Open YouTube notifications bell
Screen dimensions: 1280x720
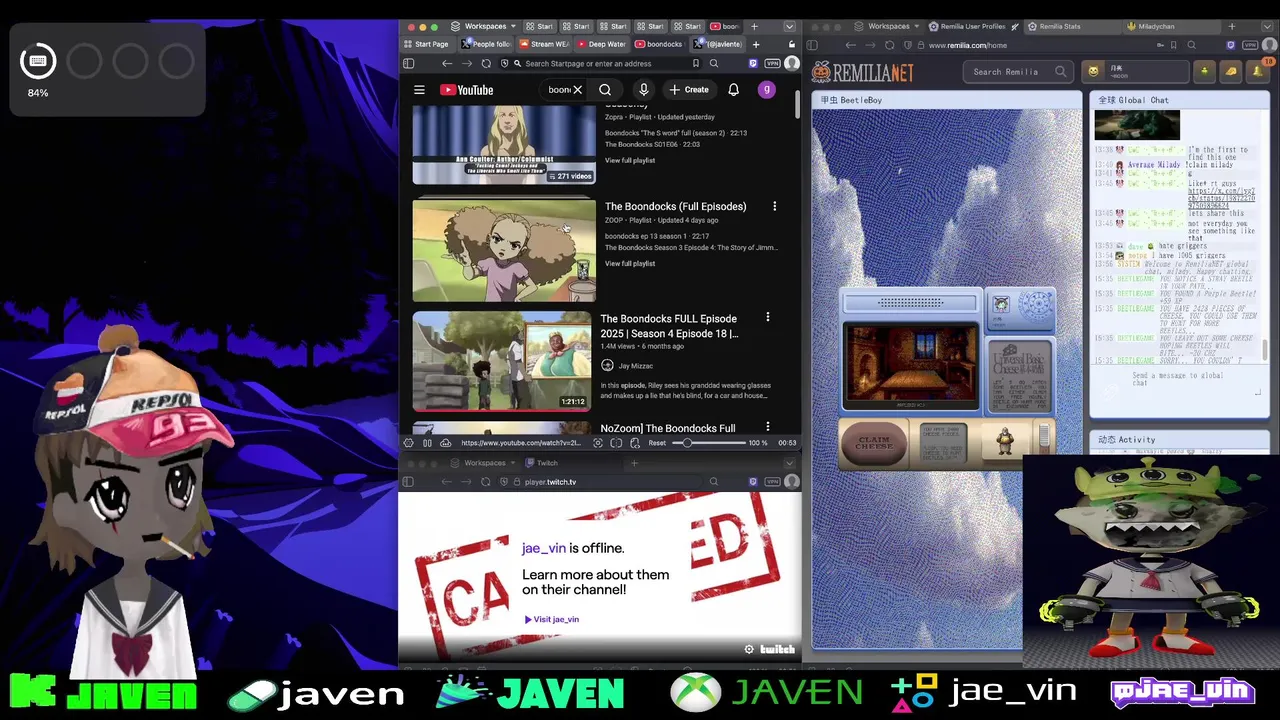(733, 90)
